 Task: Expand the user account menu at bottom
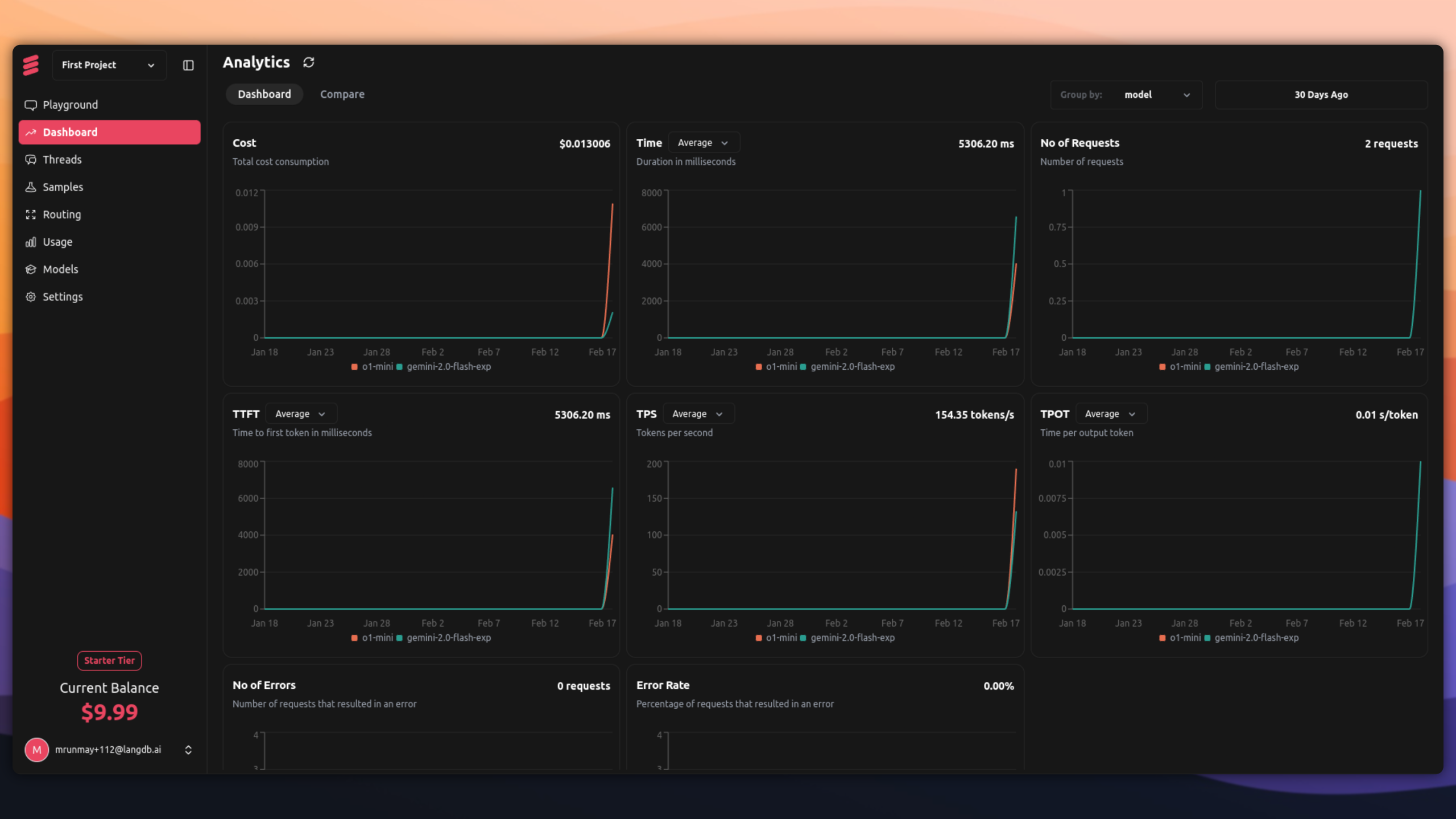(188, 750)
